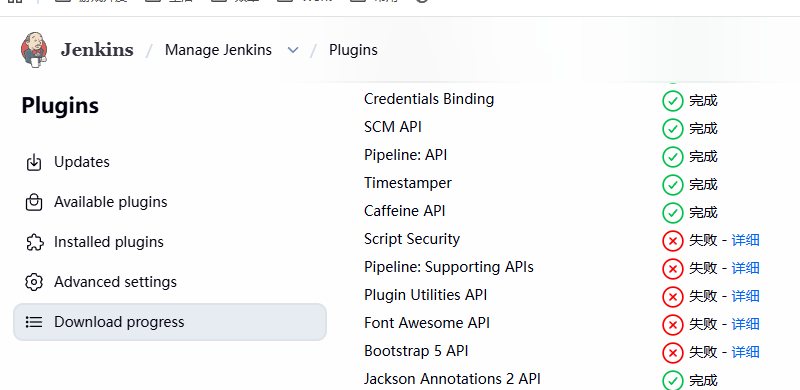The image size is (800, 390).
Task: Click the Timestamper plugin name
Action: 408,183
